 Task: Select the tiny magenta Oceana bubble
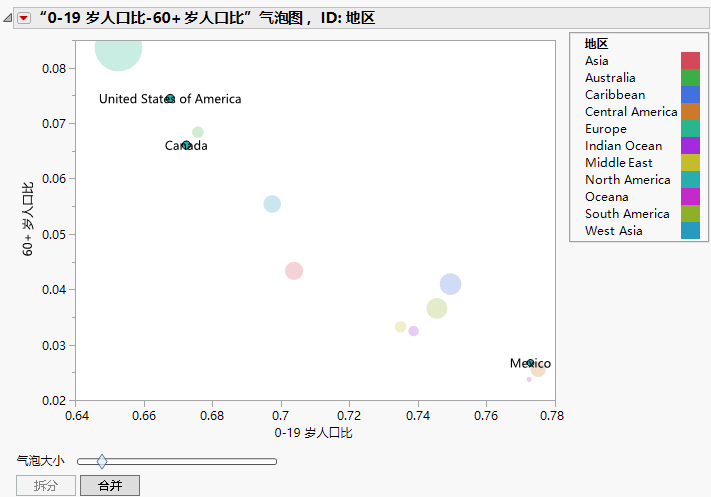tap(529, 379)
